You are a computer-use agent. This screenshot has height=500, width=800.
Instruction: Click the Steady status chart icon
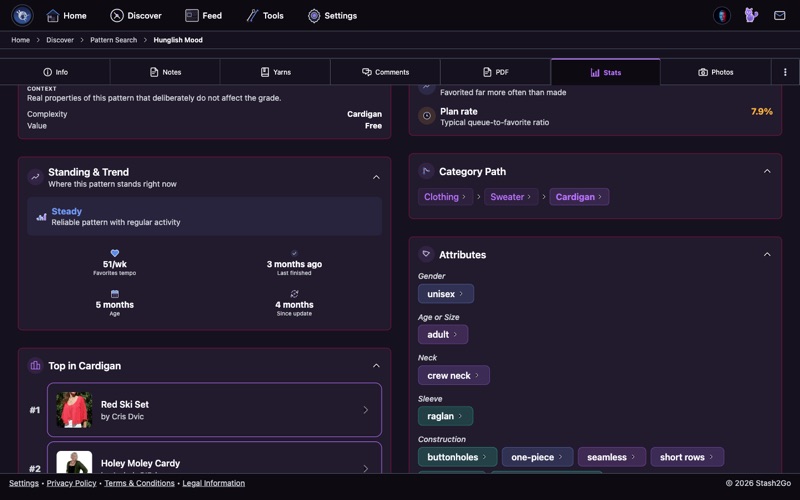(x=41, y=217)
